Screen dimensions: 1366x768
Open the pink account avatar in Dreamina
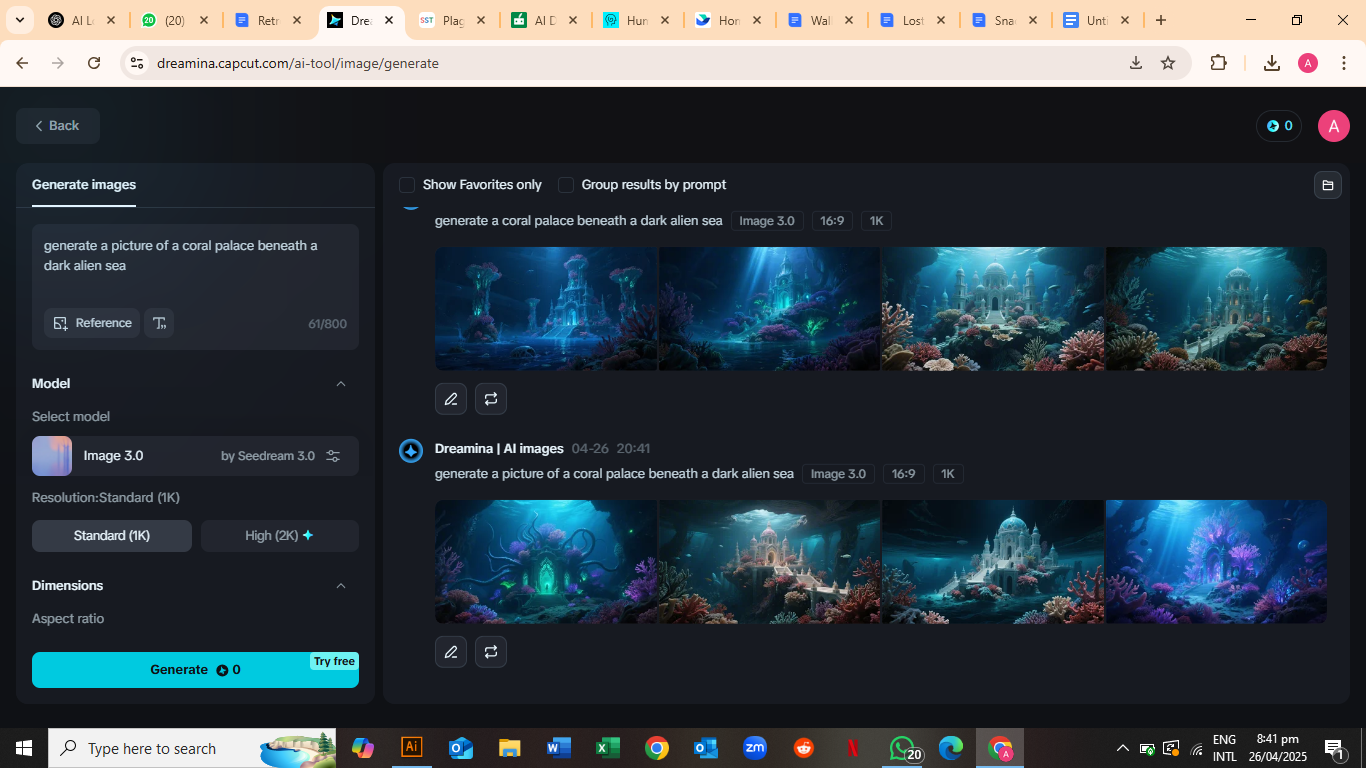1333,126
